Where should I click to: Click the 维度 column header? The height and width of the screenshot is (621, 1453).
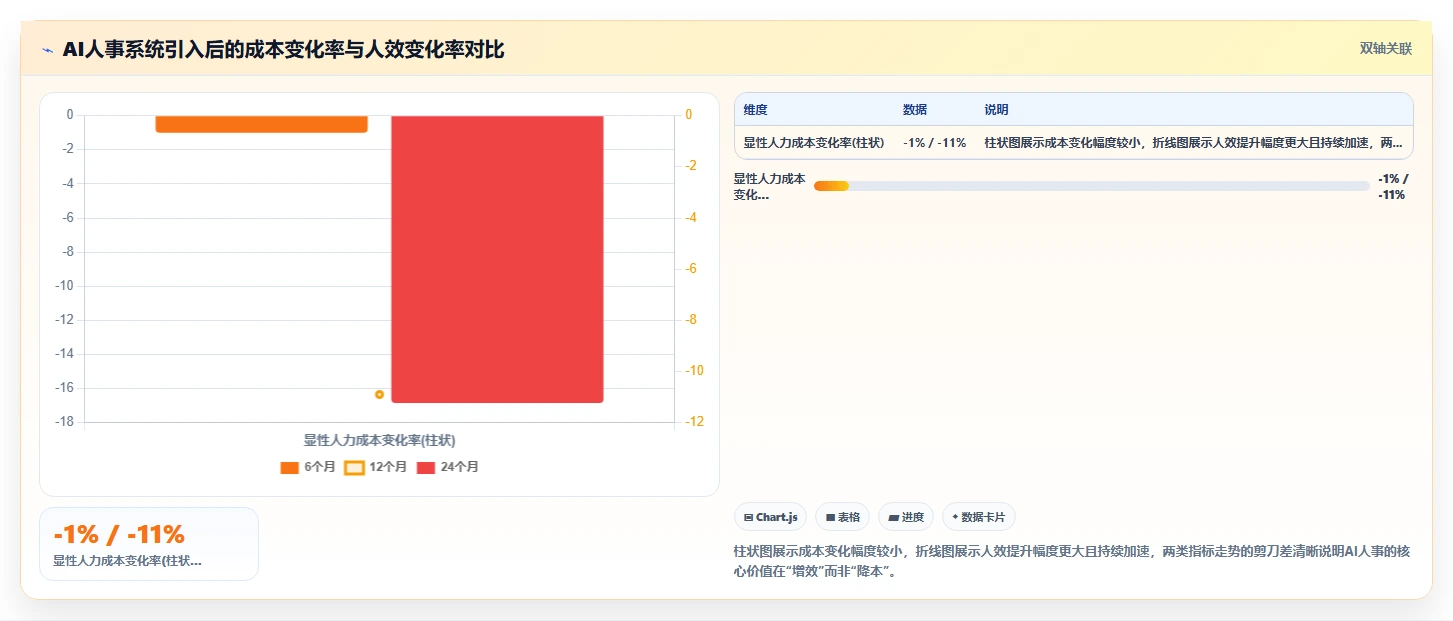click(756, 110)
